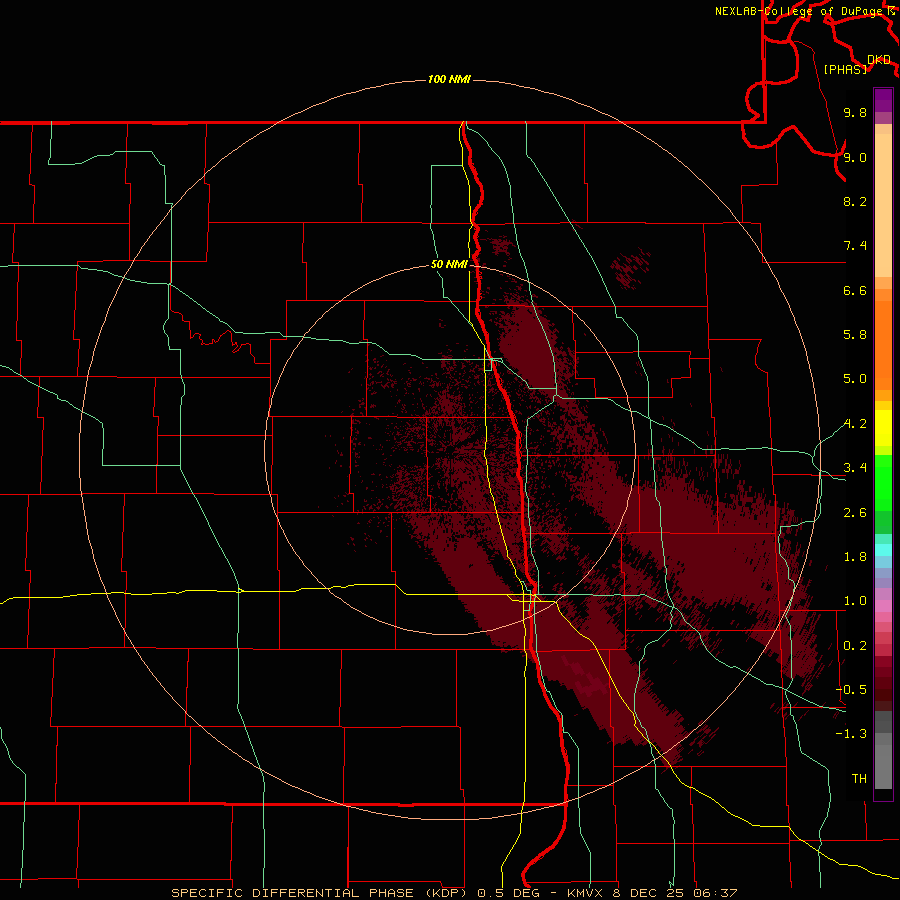Click the 9.0 value on the color scale
The image size is (900, 900).
[x=855, y=157]
